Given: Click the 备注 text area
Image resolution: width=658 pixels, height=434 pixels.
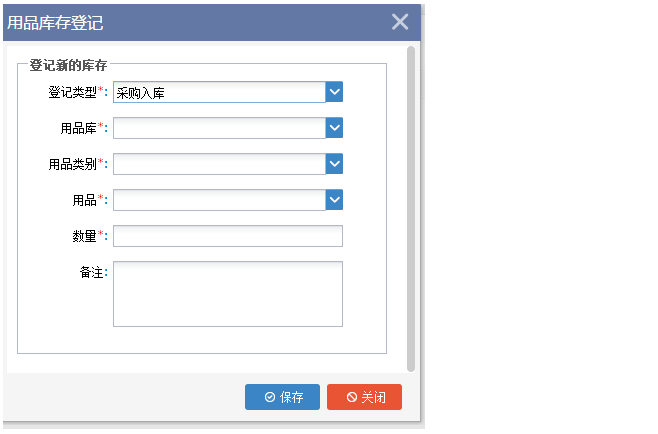Looking at the screenshot, I should (228, 294).
